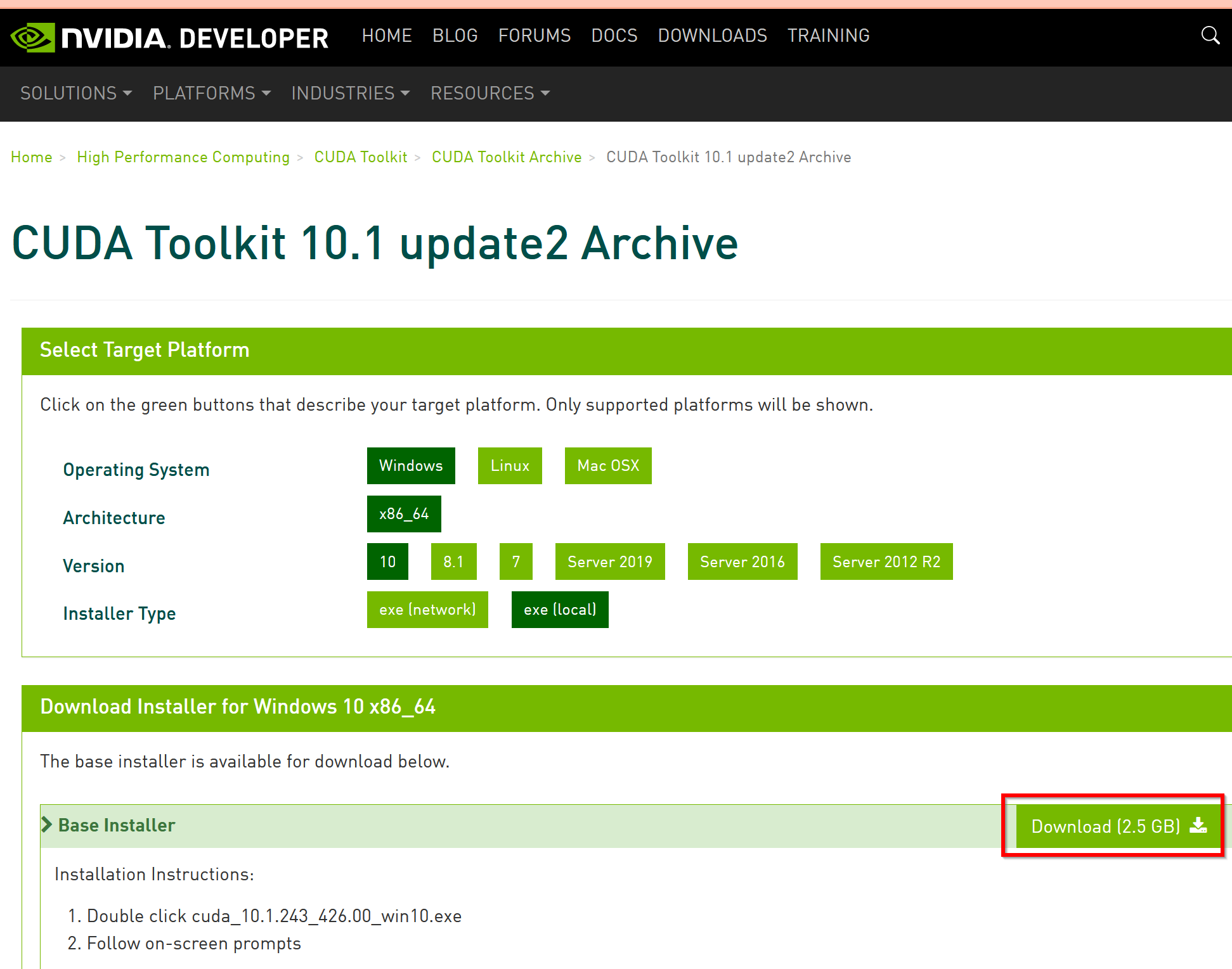Click the NVIDIA Developer logo
Image resolution: width=1232 pixels, height=969 pixels.
tap(170, 37)
